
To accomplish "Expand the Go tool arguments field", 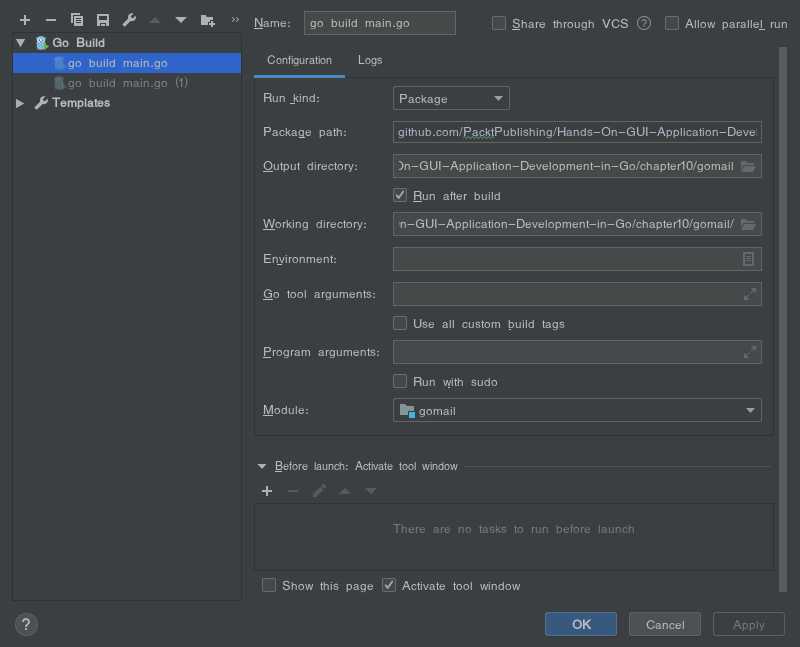I will coord(749,294).
